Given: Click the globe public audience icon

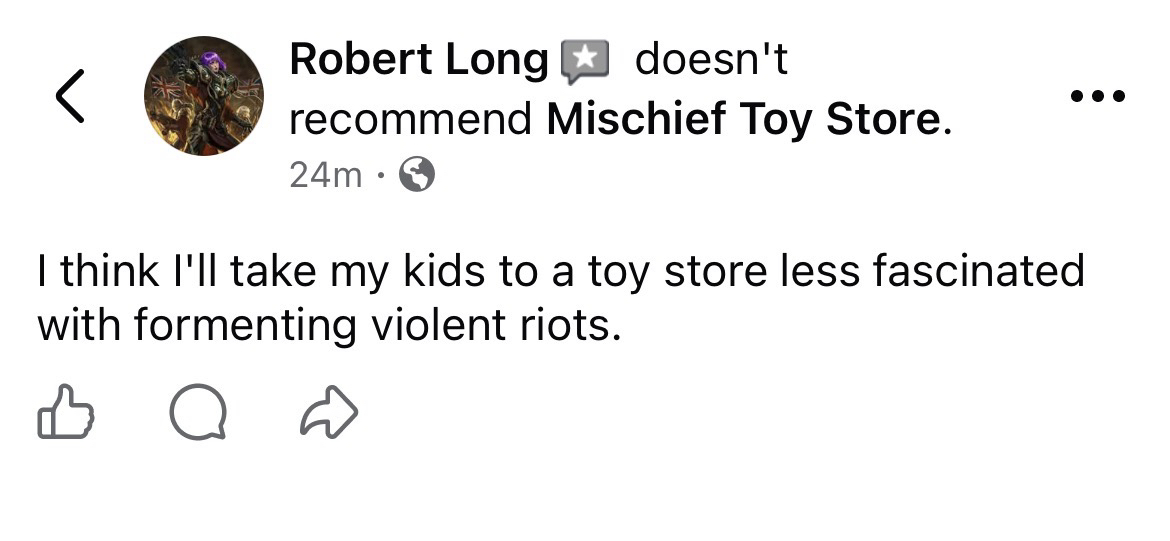Looking at the screenshot, I should coord(417,176).
